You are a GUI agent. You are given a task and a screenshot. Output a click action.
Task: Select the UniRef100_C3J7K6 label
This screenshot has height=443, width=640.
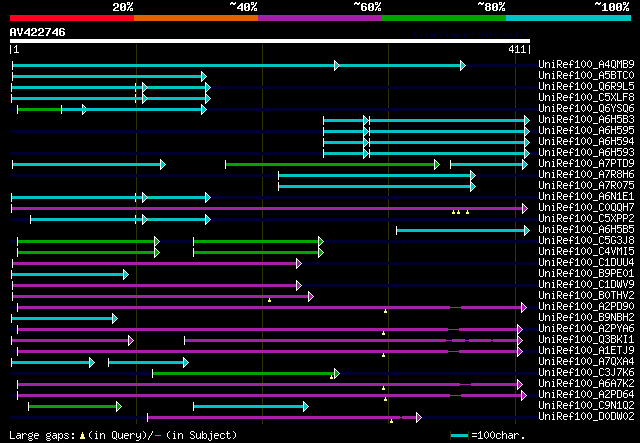586,373
